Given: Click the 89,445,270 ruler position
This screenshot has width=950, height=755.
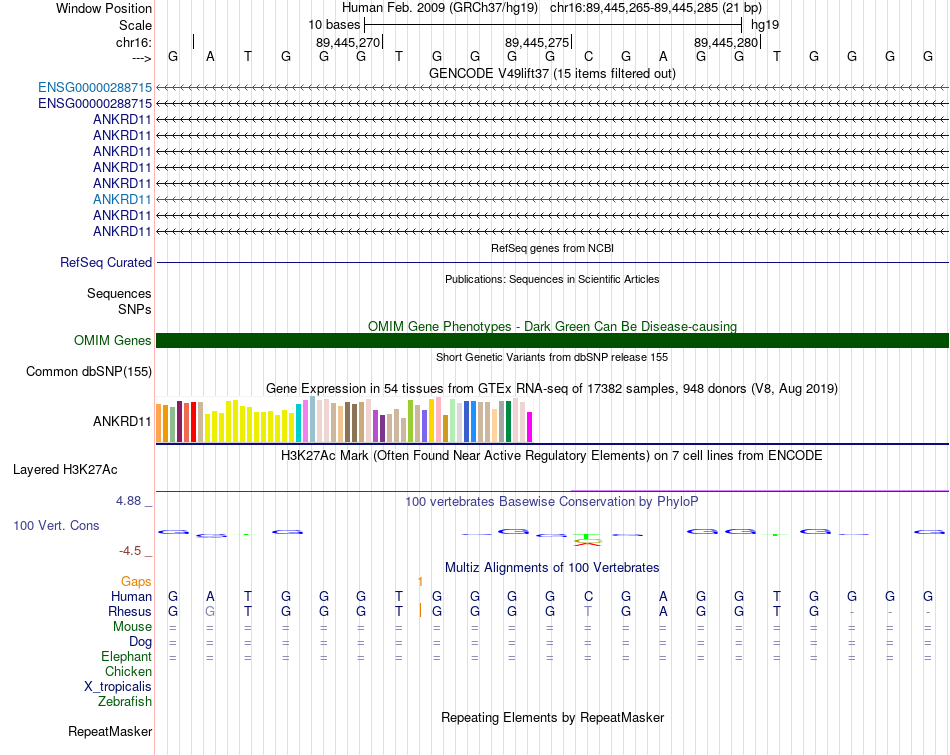Looking at the screenshot, I should pos(348,42).
